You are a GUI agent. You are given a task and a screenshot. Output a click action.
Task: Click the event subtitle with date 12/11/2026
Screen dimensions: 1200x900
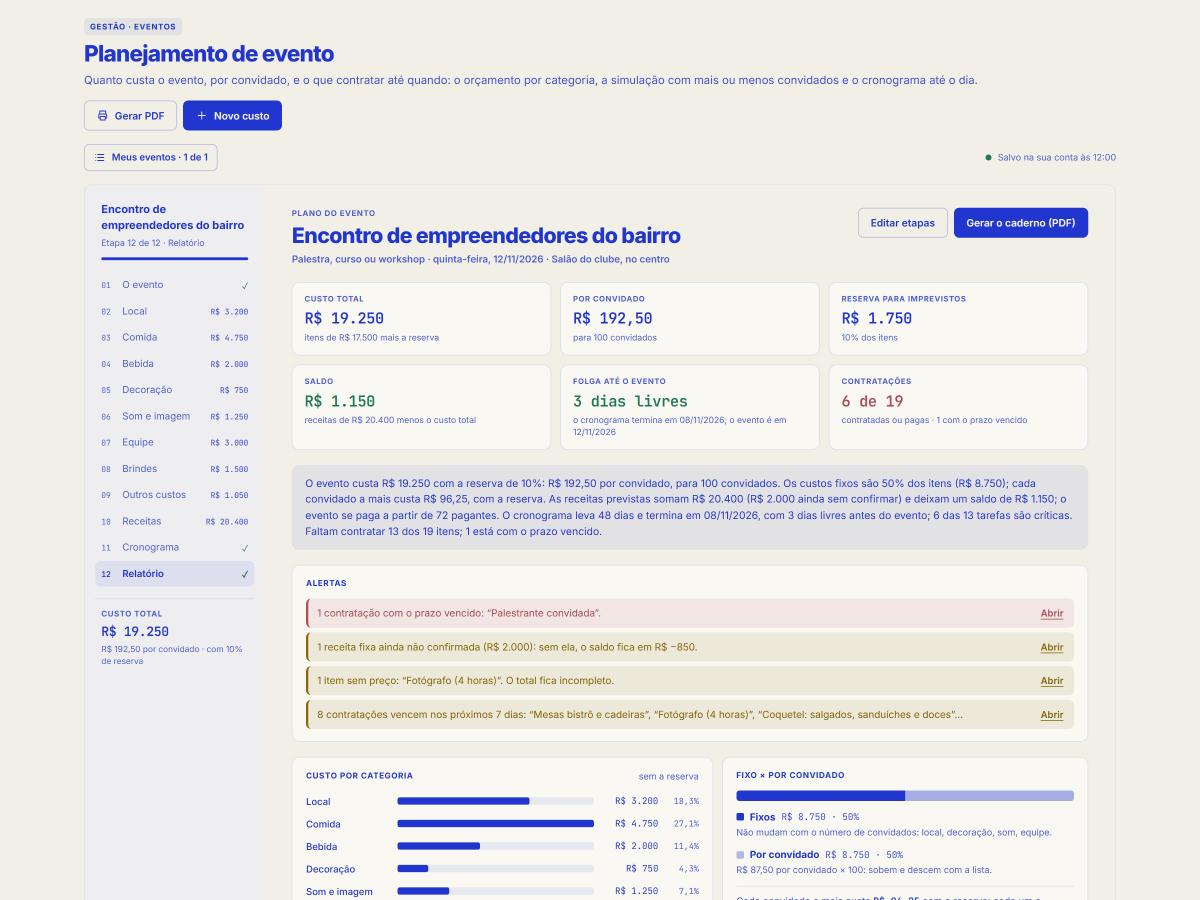(481, 259)
